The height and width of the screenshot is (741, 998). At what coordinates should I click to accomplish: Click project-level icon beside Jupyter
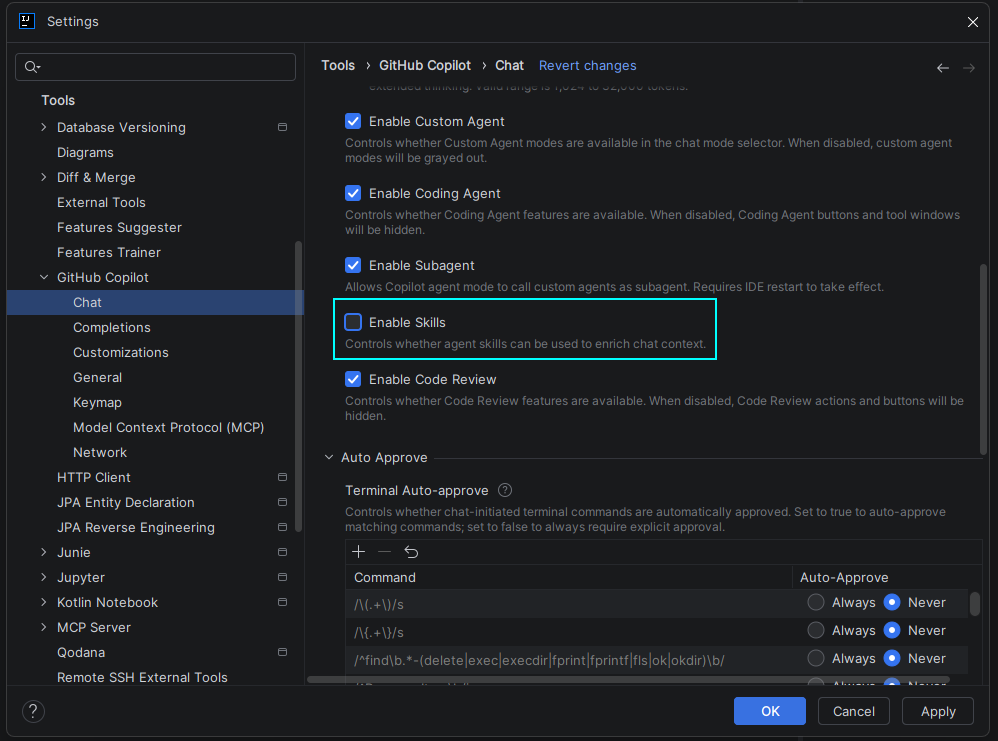click(x=283, y=577)
